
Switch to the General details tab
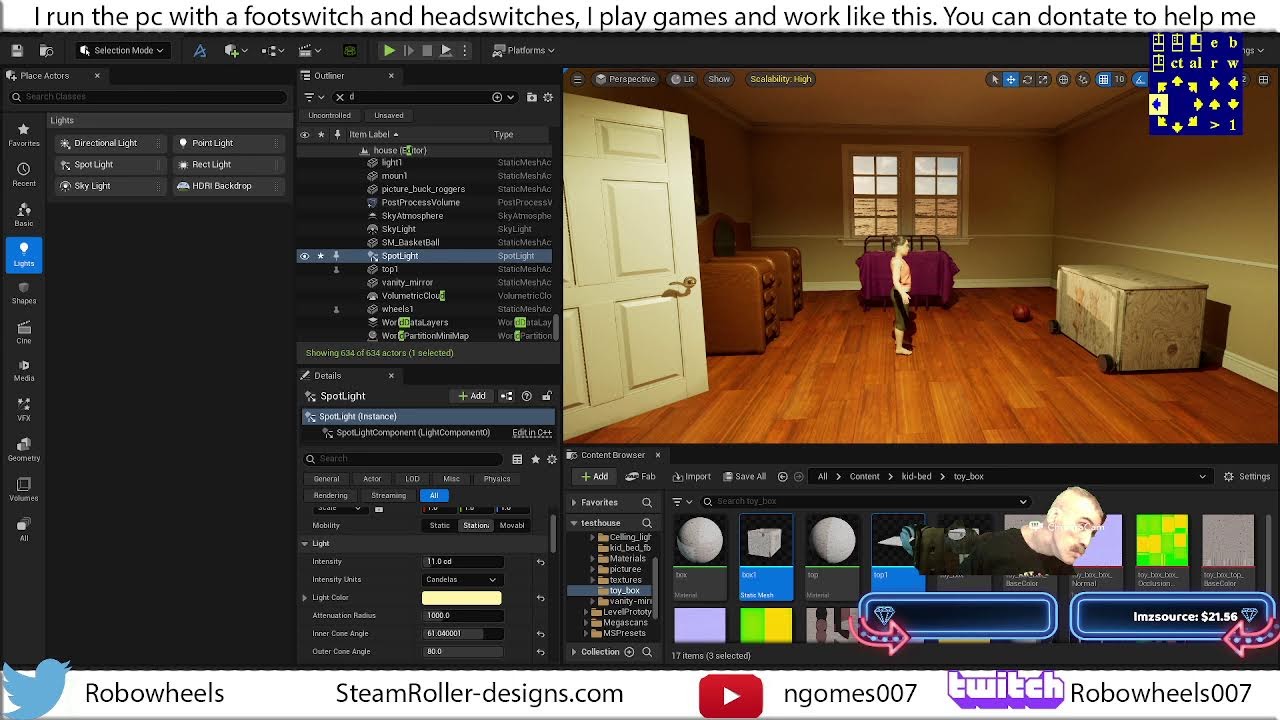[326, 479]
